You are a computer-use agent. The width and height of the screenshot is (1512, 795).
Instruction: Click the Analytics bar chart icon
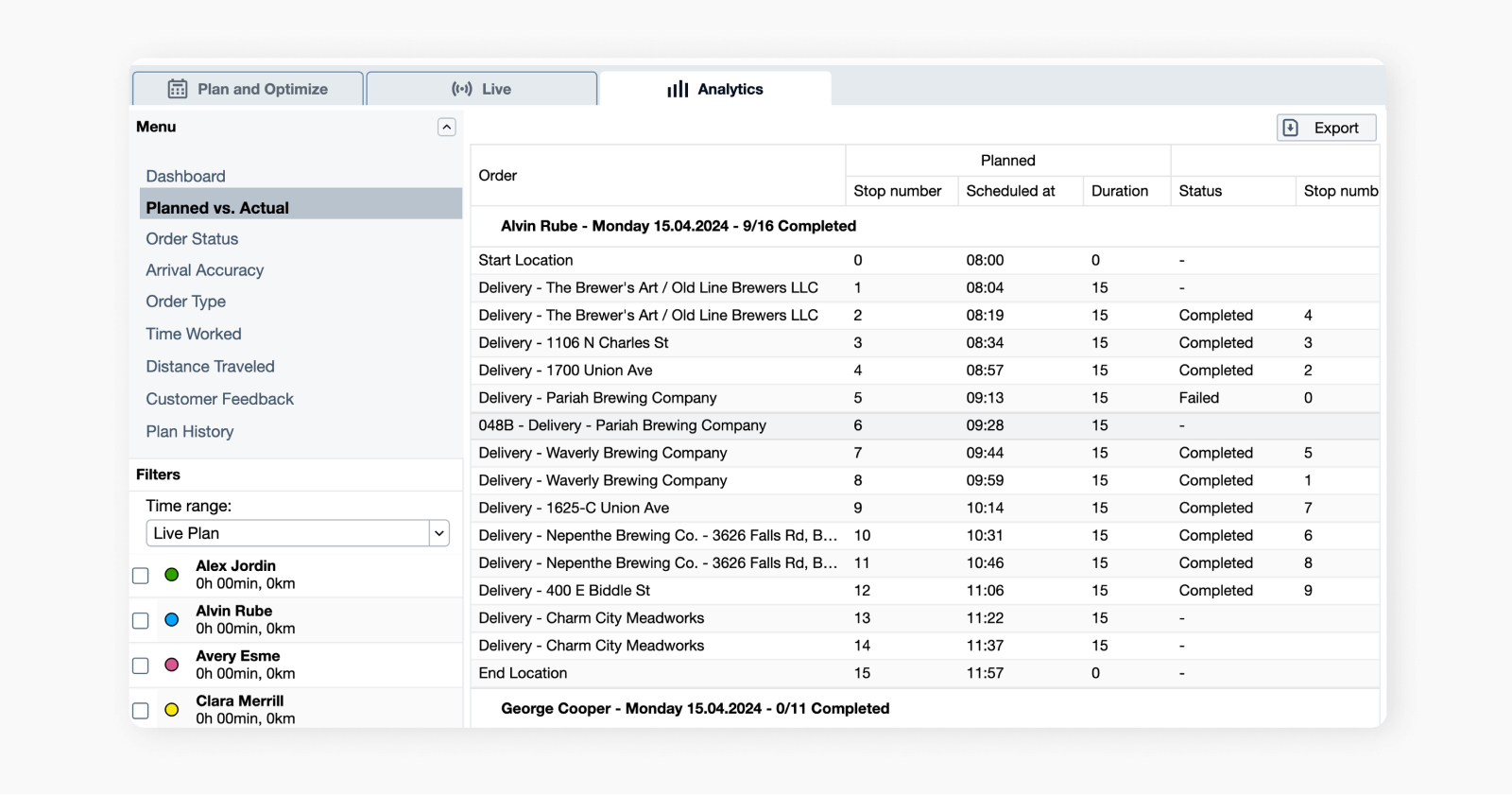(x=678, y=89)
